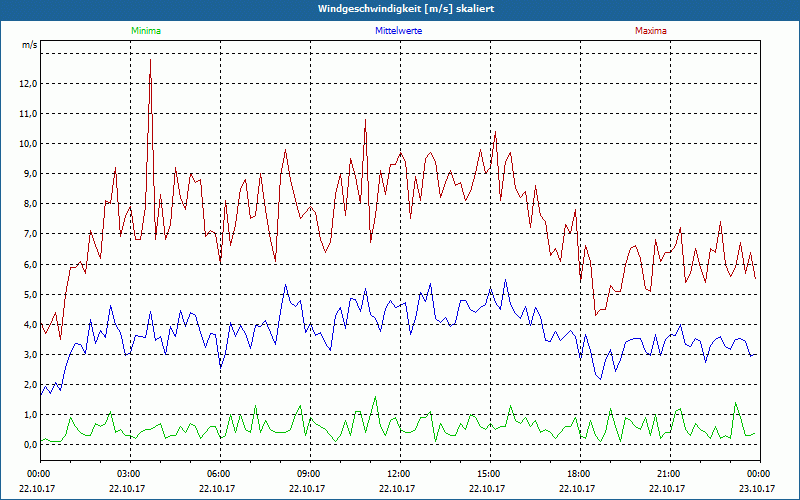Click the '0,0' y-axis value
The image size is (800, 500).
point(30,445)
